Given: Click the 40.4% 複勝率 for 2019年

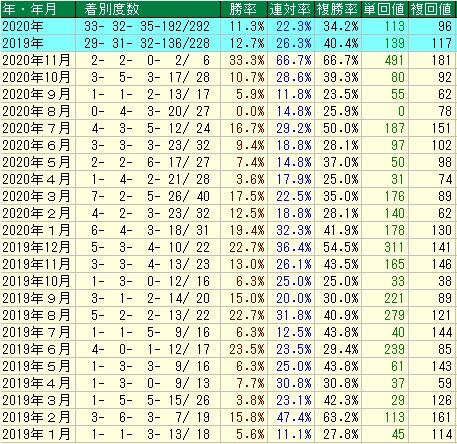Looking at the screenshot, I should tap(341, 43).
